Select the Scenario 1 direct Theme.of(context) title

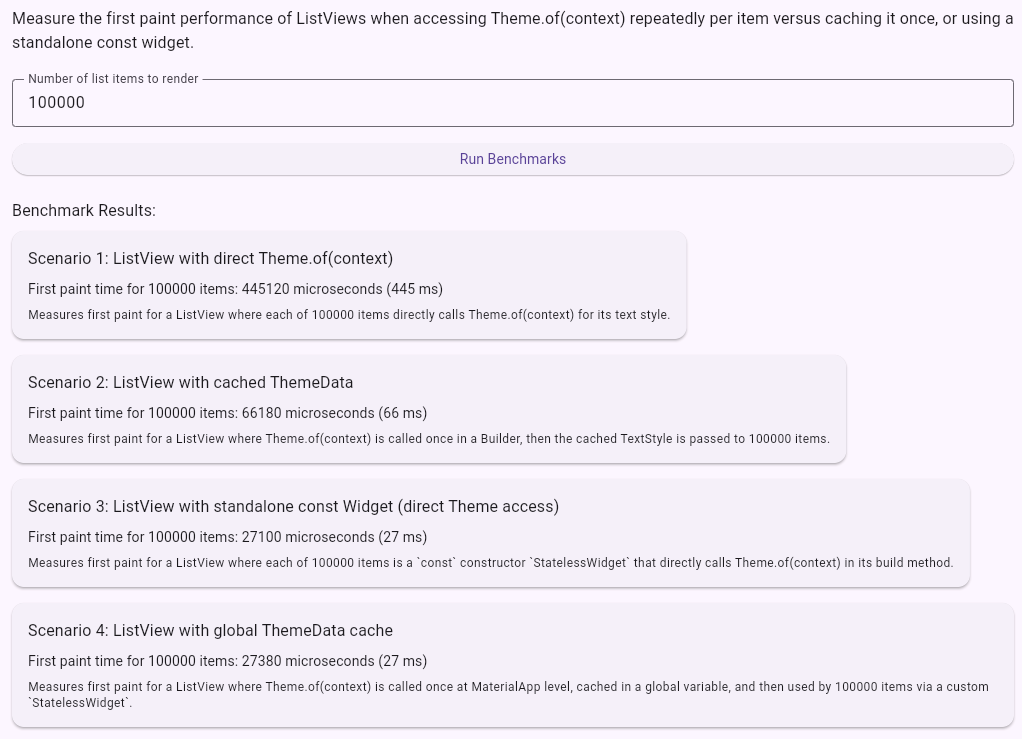click(210, 259)
